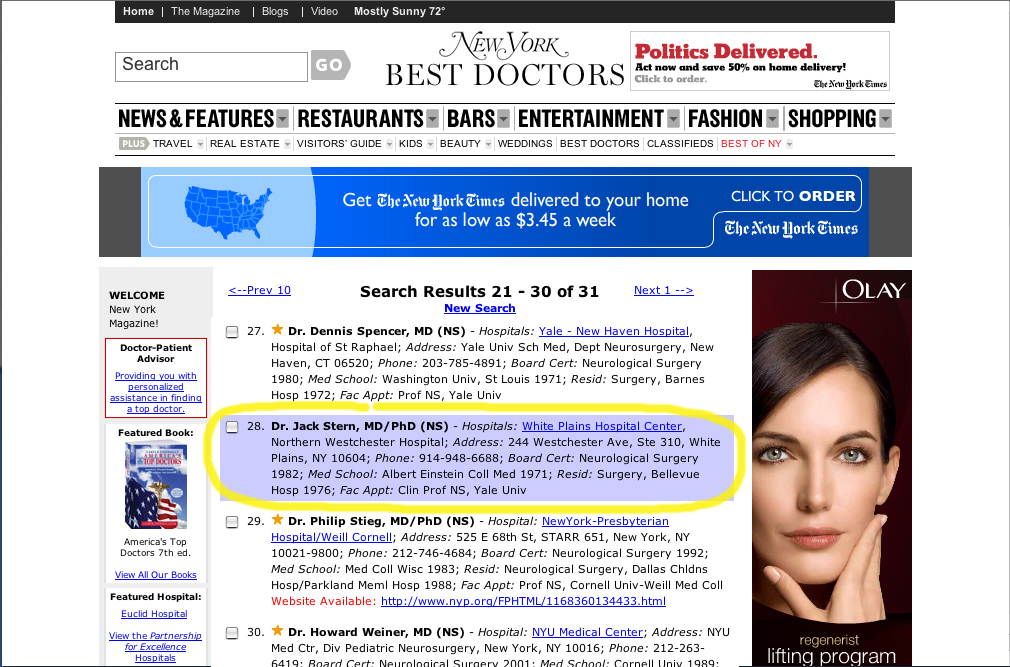
Task: Expand the Visitors' Guide submenu arrow
Action: pyautogui.click(x=389, y=144)
